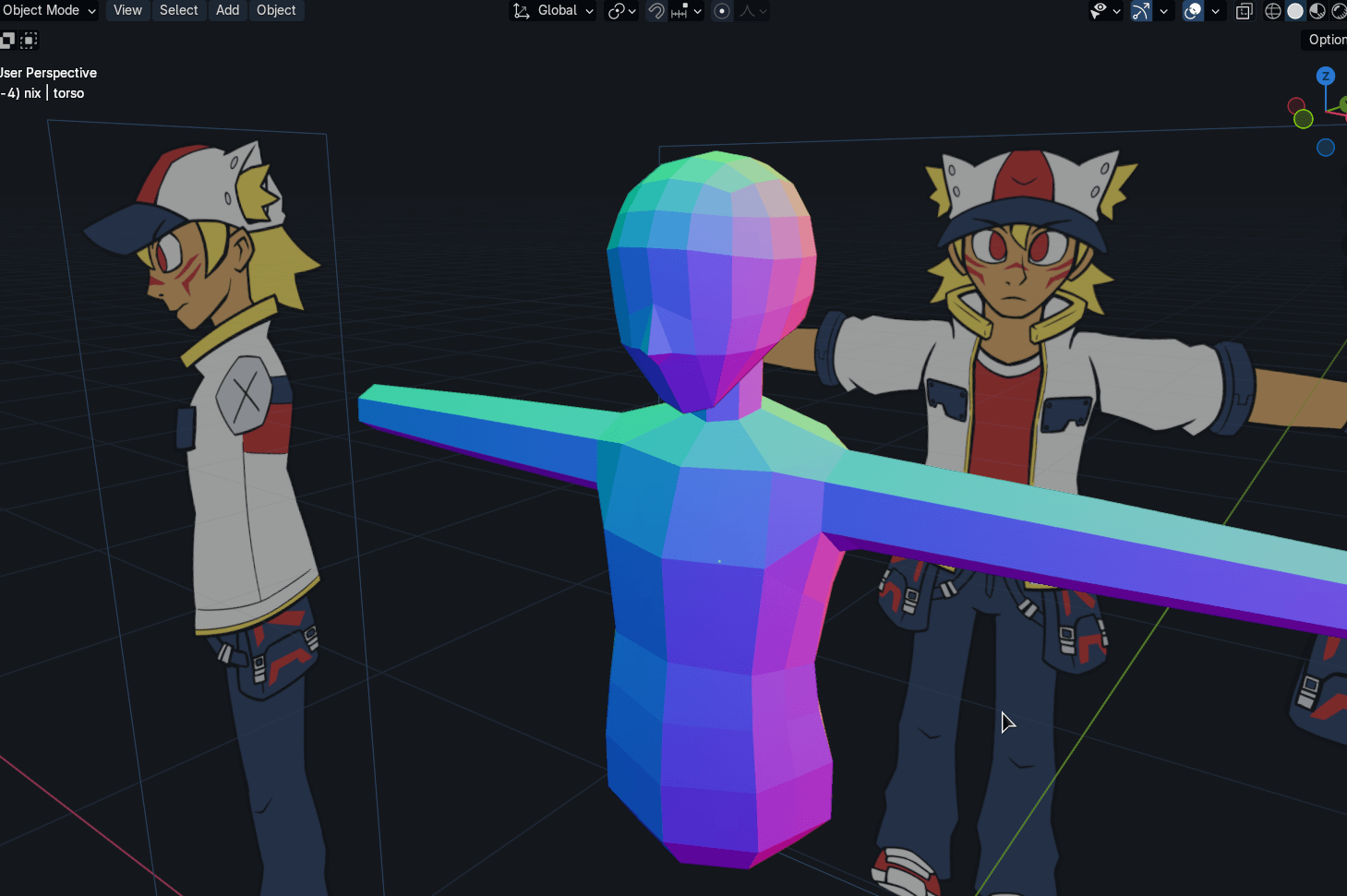Click the Z axis on navigation gizmo
The height and width of the screenshot is (896, 1347).
[x=1326, y=77]
